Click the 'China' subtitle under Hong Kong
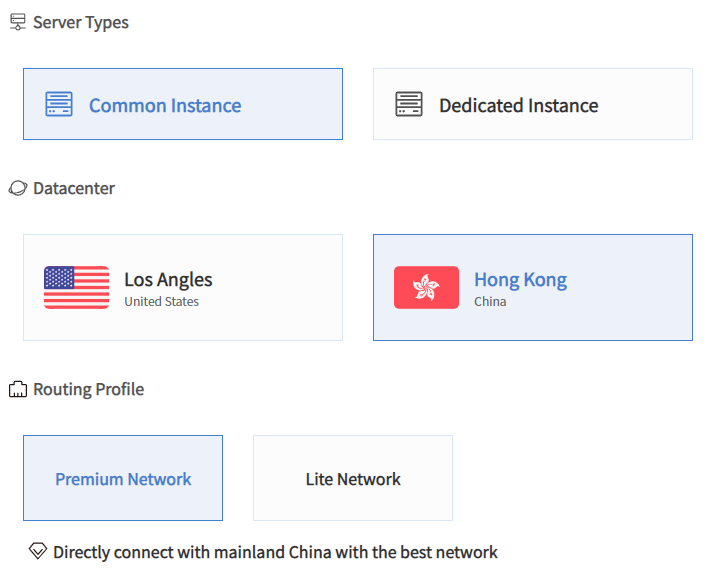The width and height of the screenshot is (713, 574). tap(490, 301)
